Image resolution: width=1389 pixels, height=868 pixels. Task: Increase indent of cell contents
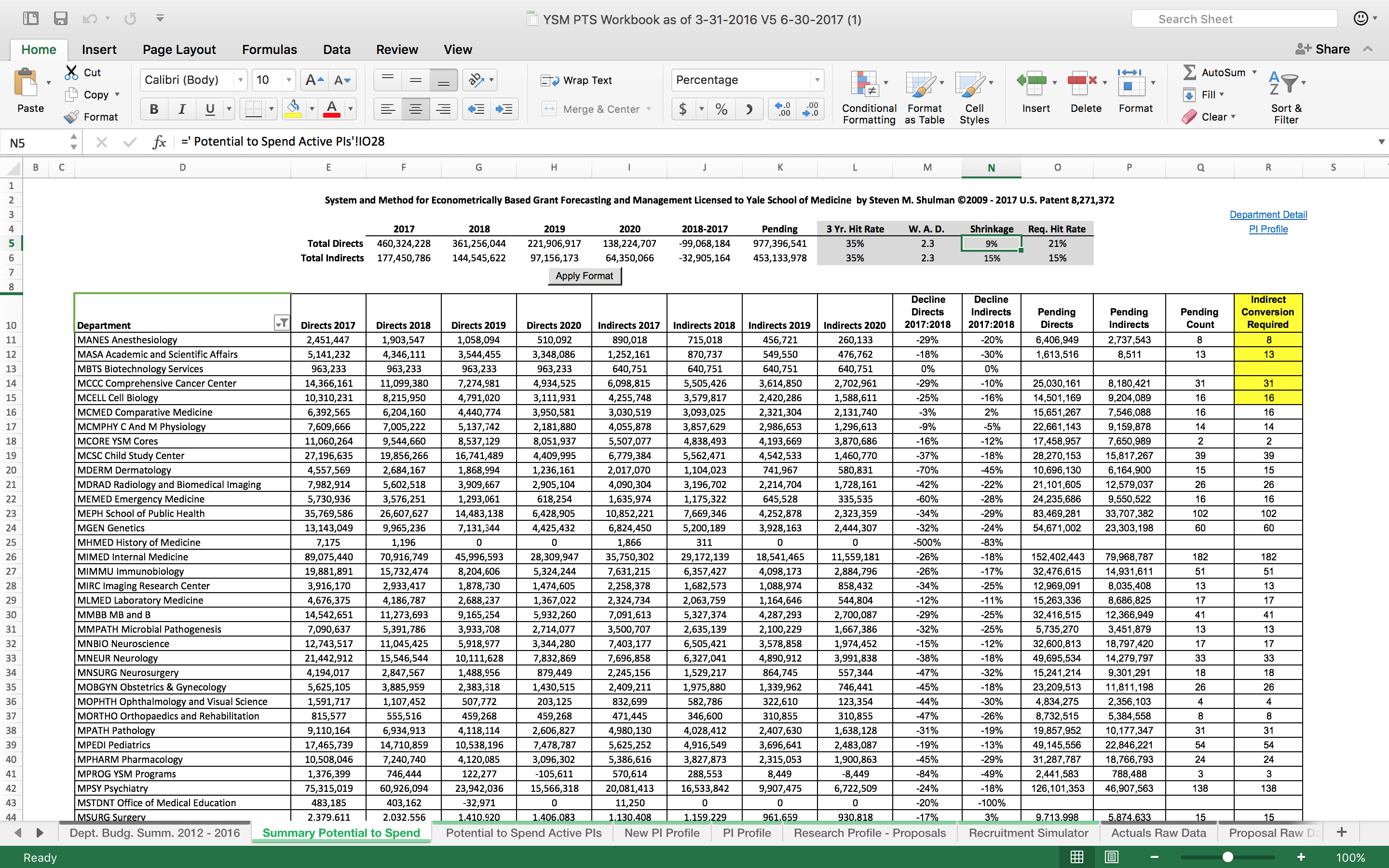504,109
